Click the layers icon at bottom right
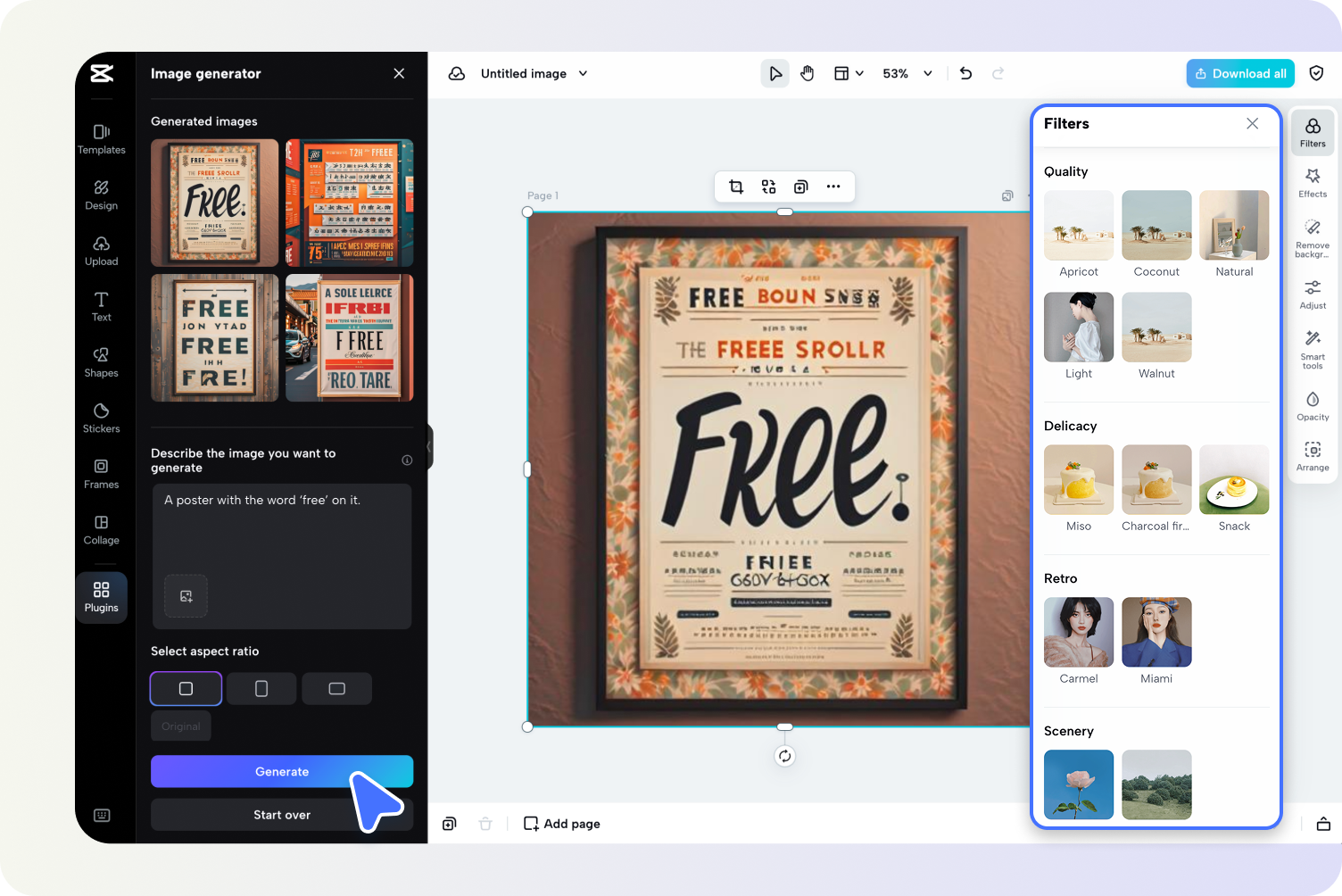Viewport: 1342px width, 896px height. click(1323, 824)
